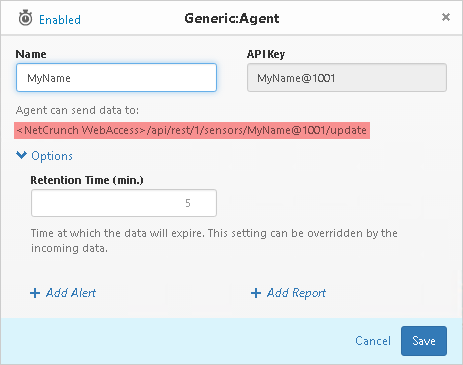Click the API Key label

266,54
